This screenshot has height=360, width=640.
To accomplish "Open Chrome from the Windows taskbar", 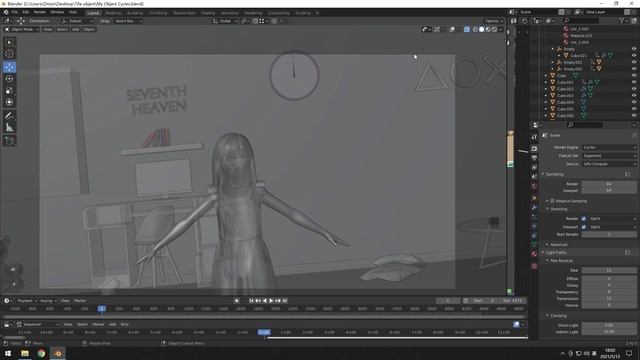I will point(41,353).
